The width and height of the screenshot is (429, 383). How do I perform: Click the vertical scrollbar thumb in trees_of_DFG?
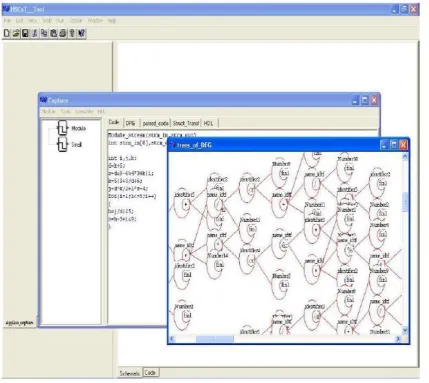coord(405,202)
